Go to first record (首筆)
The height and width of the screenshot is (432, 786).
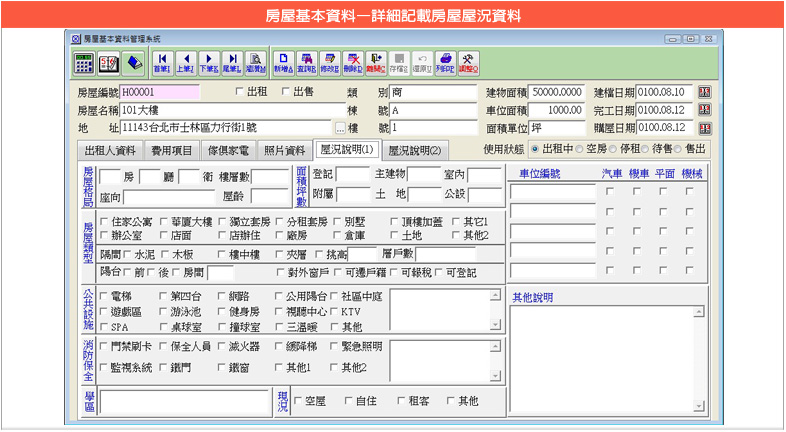click(161, 62)
